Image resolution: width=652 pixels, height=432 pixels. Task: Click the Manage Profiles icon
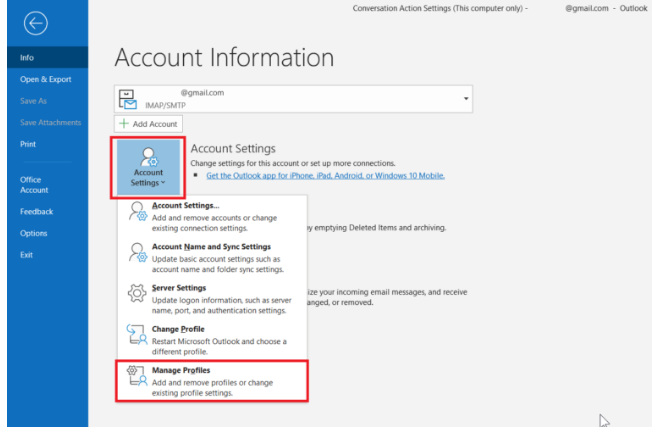[137, 375]
